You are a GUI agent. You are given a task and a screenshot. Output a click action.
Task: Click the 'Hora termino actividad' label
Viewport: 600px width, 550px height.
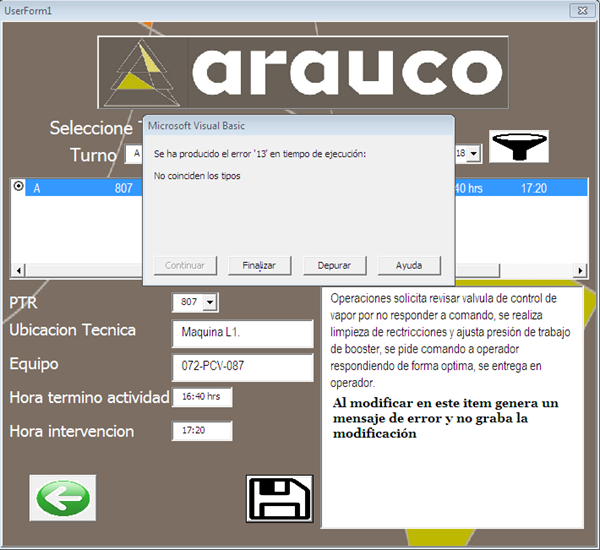[x=89, y=397]
